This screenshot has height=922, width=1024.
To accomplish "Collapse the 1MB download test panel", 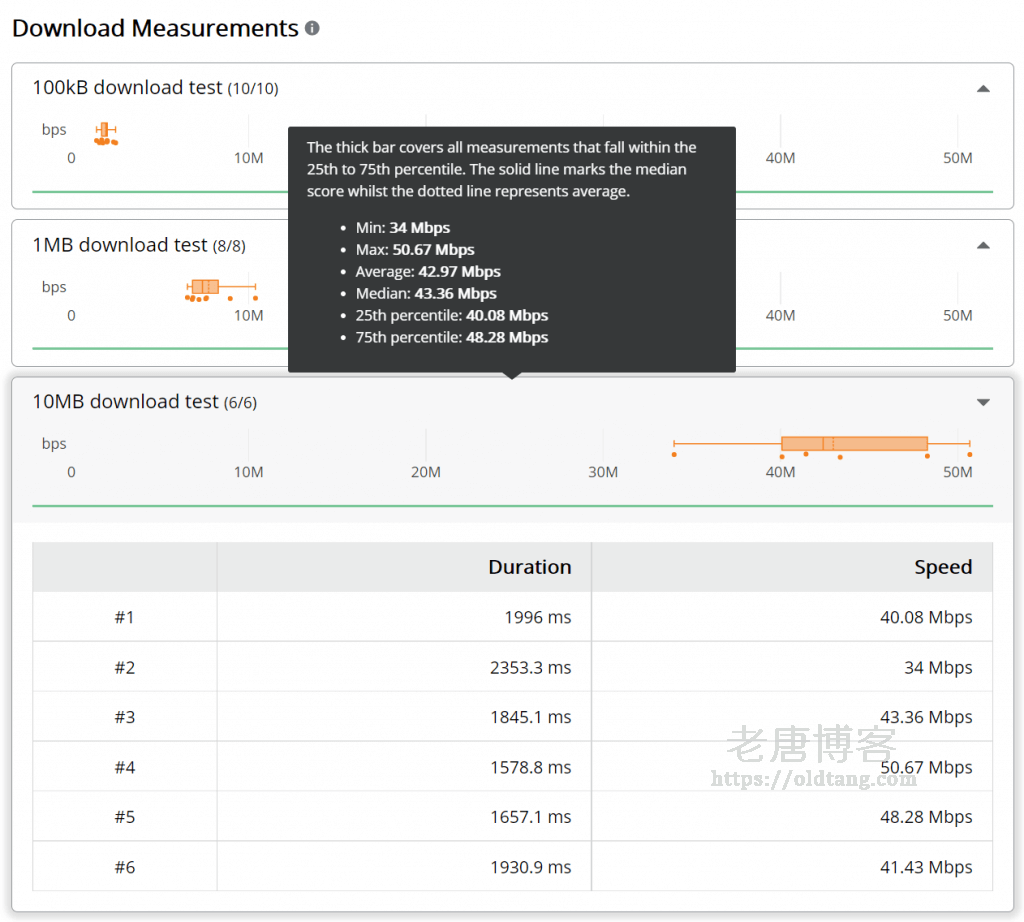I will click(983, 246).
